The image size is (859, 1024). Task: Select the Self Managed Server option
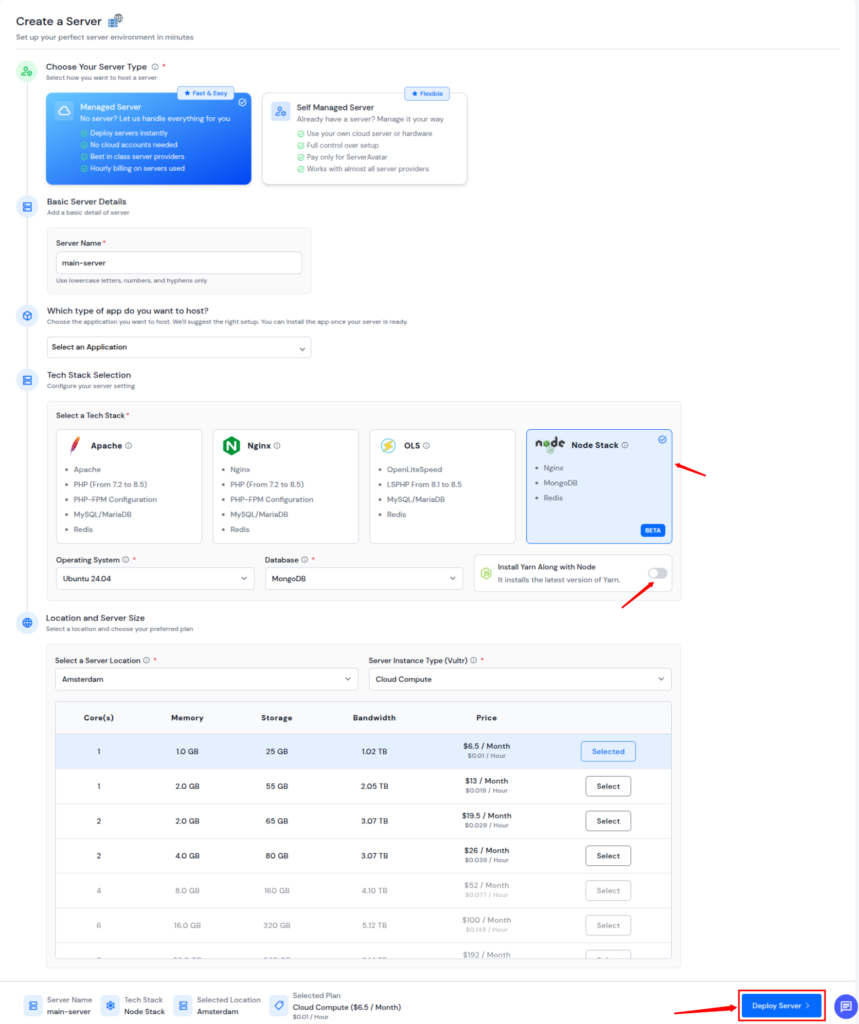[364, 138]
